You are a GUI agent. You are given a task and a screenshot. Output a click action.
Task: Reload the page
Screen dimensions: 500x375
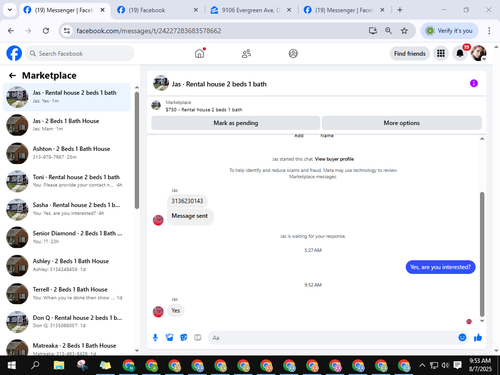tap(46, 31)
